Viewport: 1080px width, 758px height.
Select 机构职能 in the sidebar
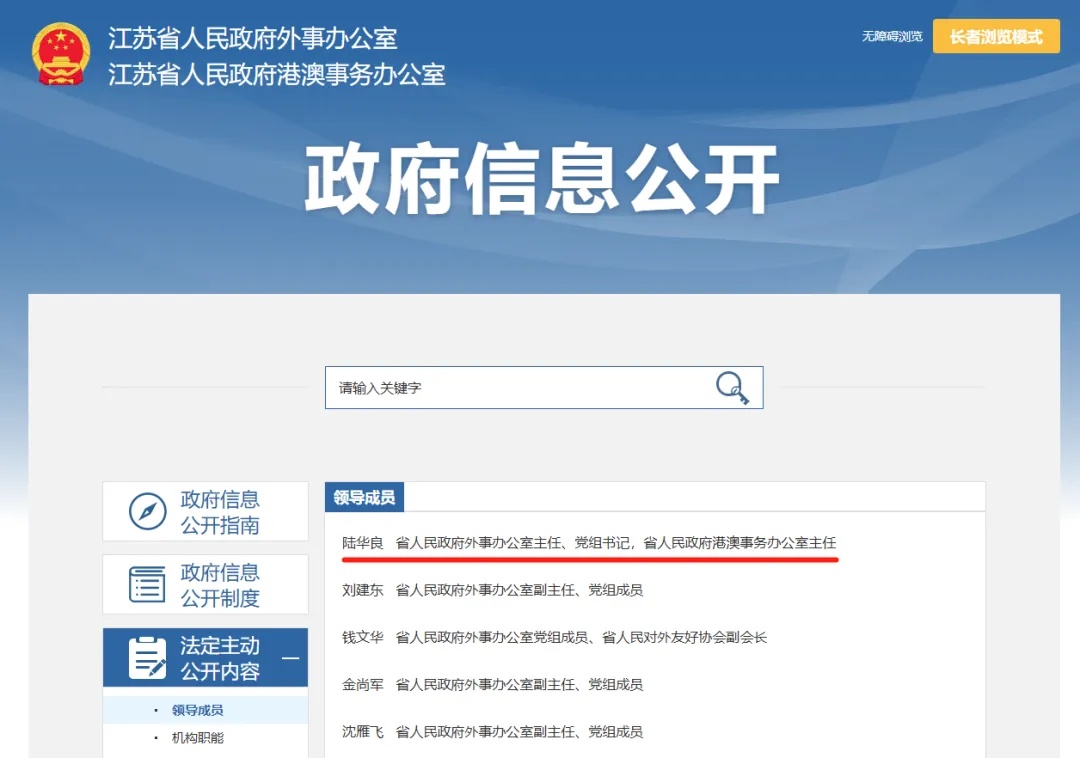click(x=197, y=738)
